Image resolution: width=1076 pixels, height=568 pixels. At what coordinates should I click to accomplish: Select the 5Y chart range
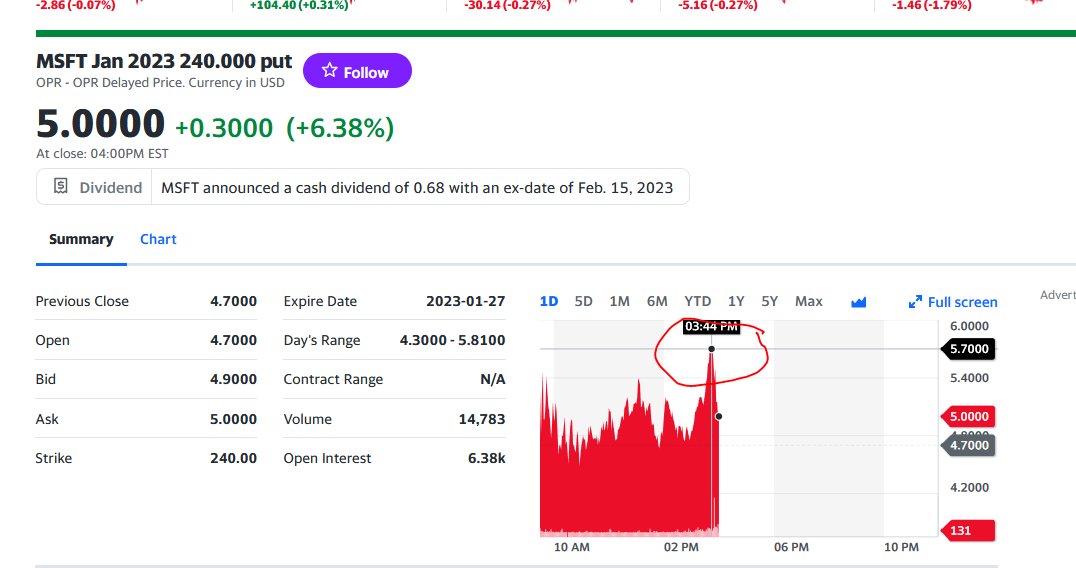tap(770, 301)
